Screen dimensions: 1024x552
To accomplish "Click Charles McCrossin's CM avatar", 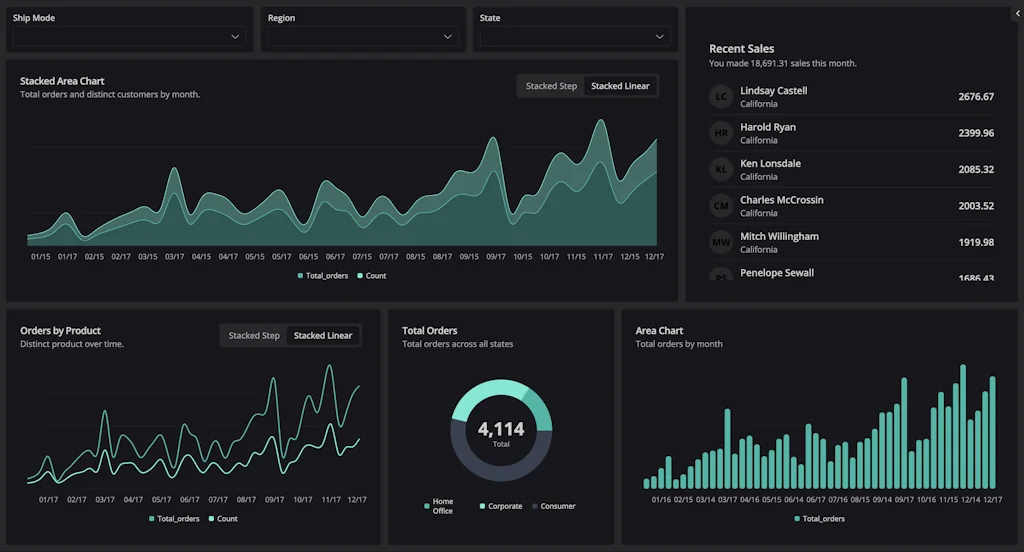I will pos(721,206).
